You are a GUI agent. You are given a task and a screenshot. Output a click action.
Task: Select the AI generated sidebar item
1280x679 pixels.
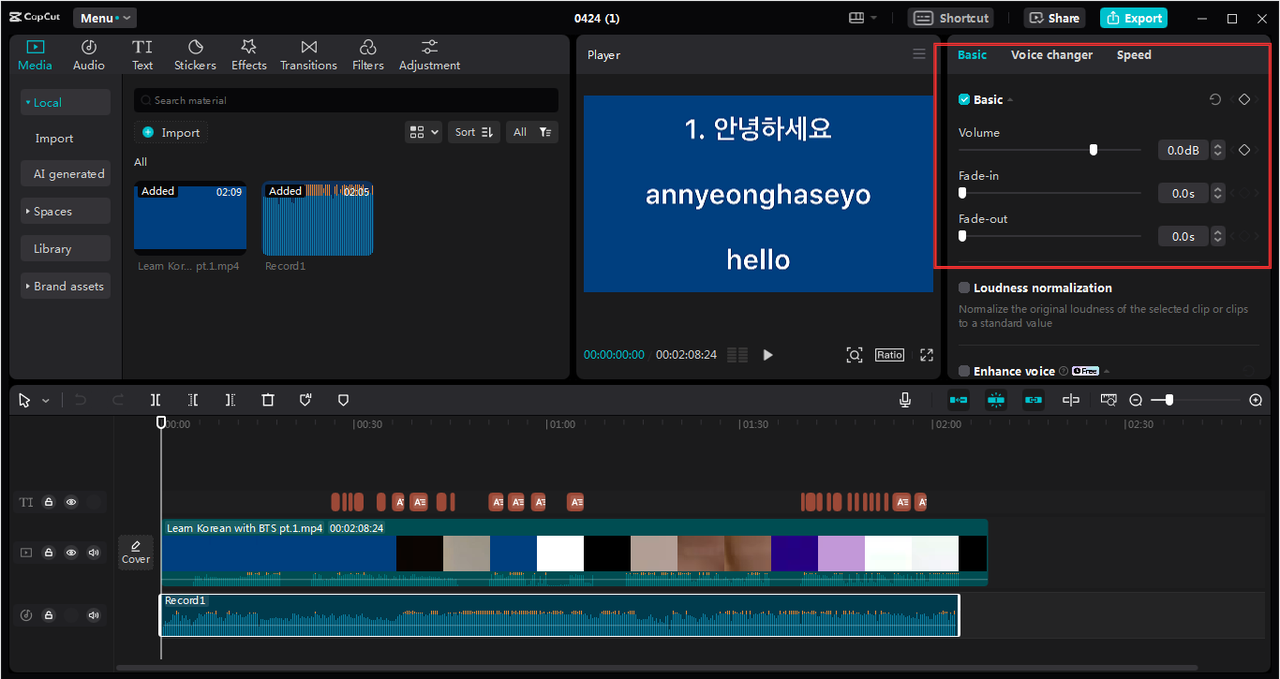click(x=65, y=174)
